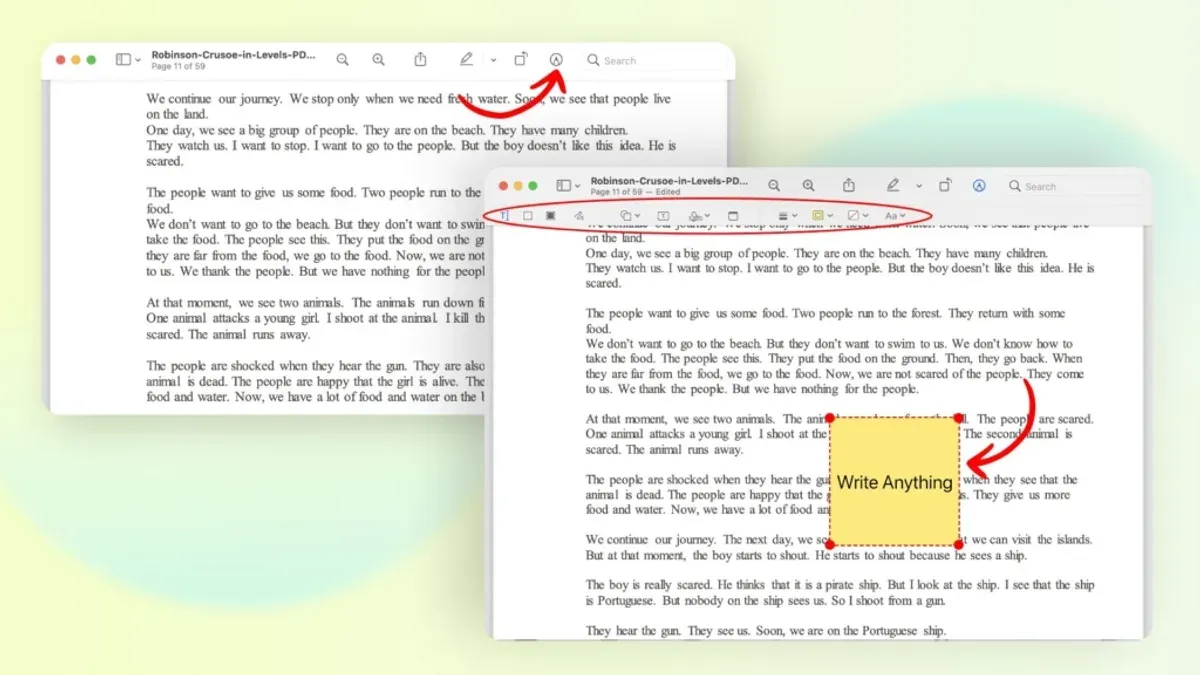The height and width of the screenshot is (675, 1200).
Task: Share the document from the front window
Action: tap(849, 186)
